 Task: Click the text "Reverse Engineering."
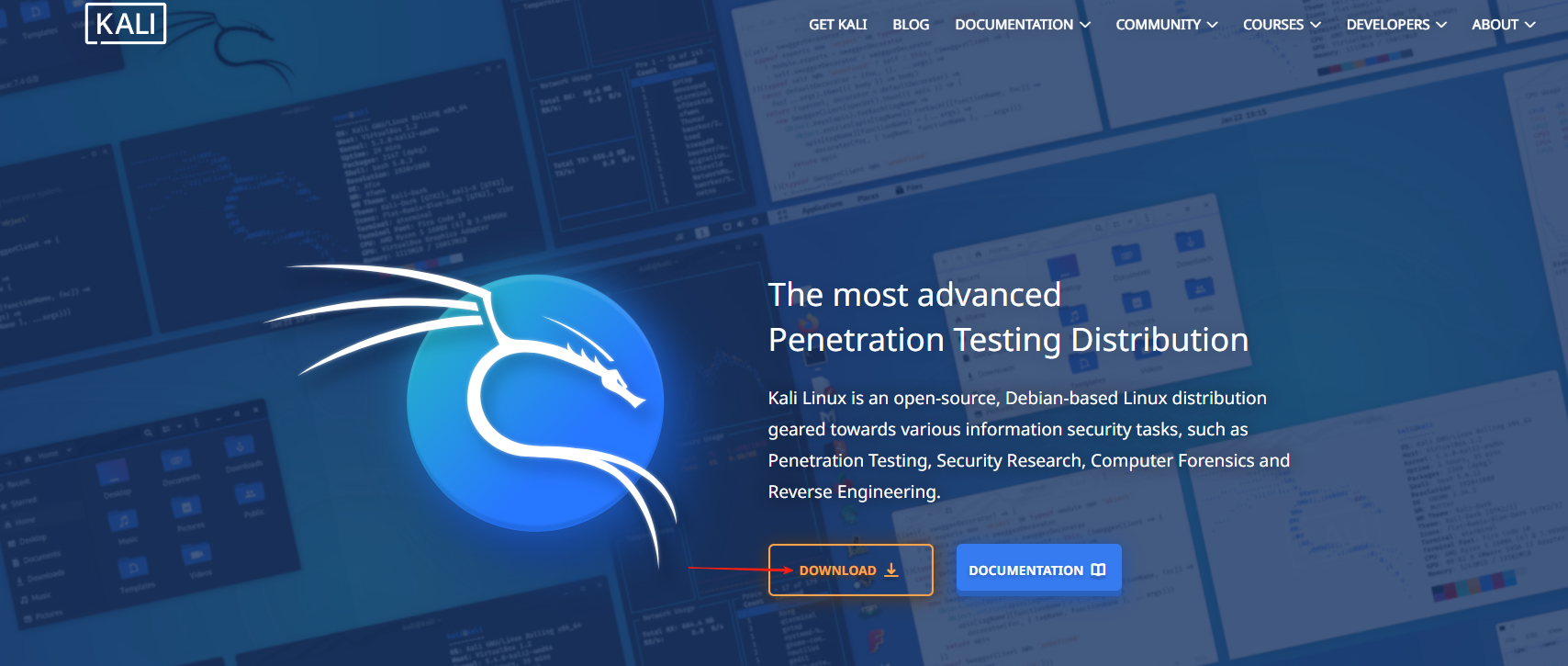[x=854, y=492]
